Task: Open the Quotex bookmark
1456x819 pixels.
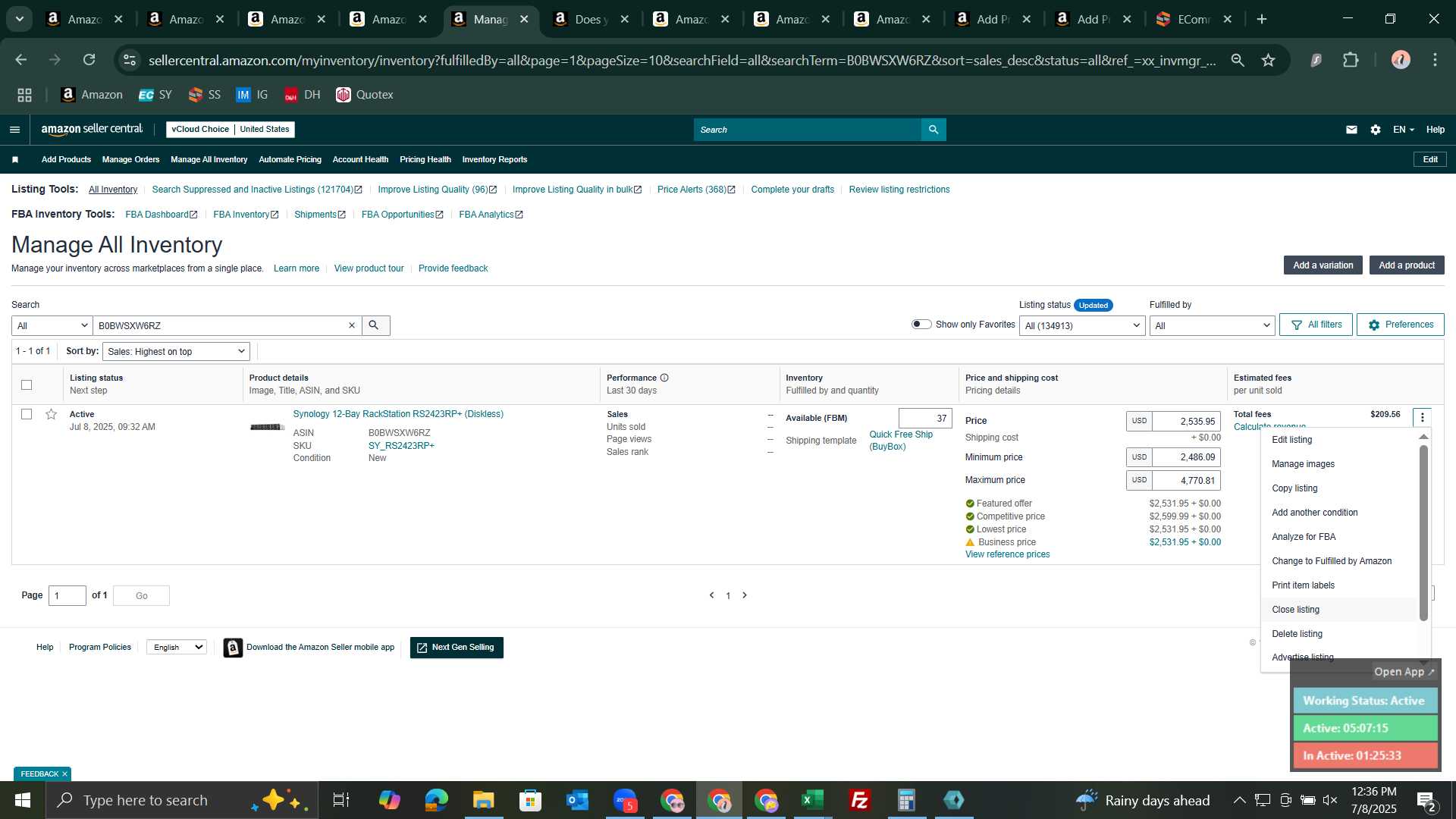Action: click(x=365, y=95)
